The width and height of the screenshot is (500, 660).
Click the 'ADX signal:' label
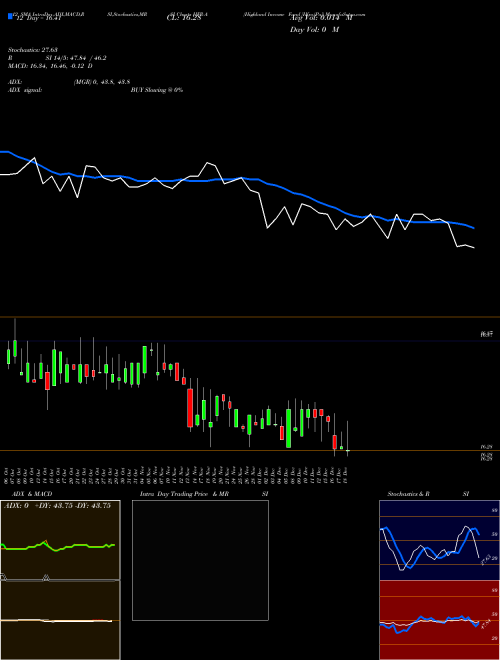[25, 90]
